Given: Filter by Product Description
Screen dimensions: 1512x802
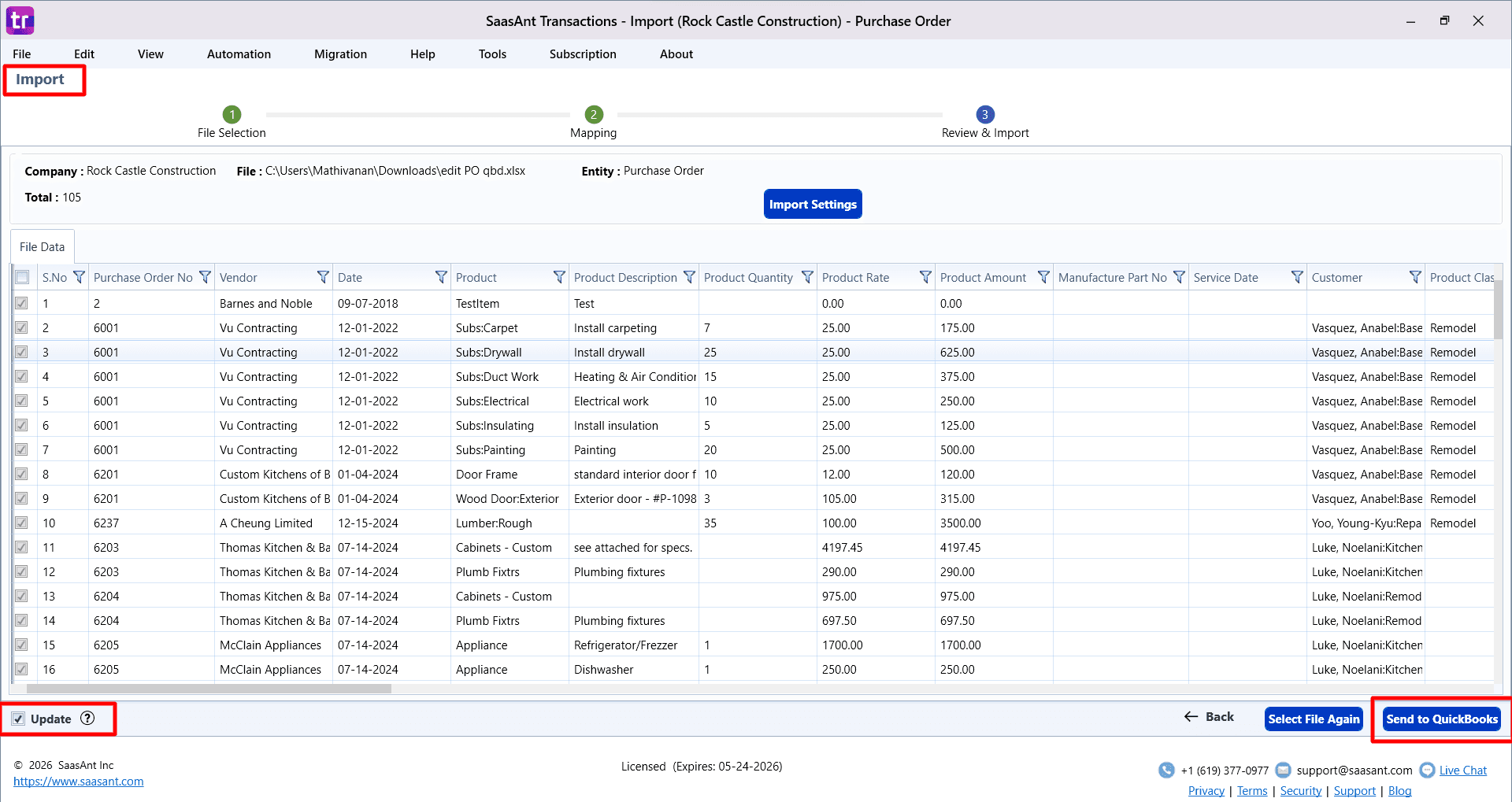Looking at the screenshot, I should point(689,277).
